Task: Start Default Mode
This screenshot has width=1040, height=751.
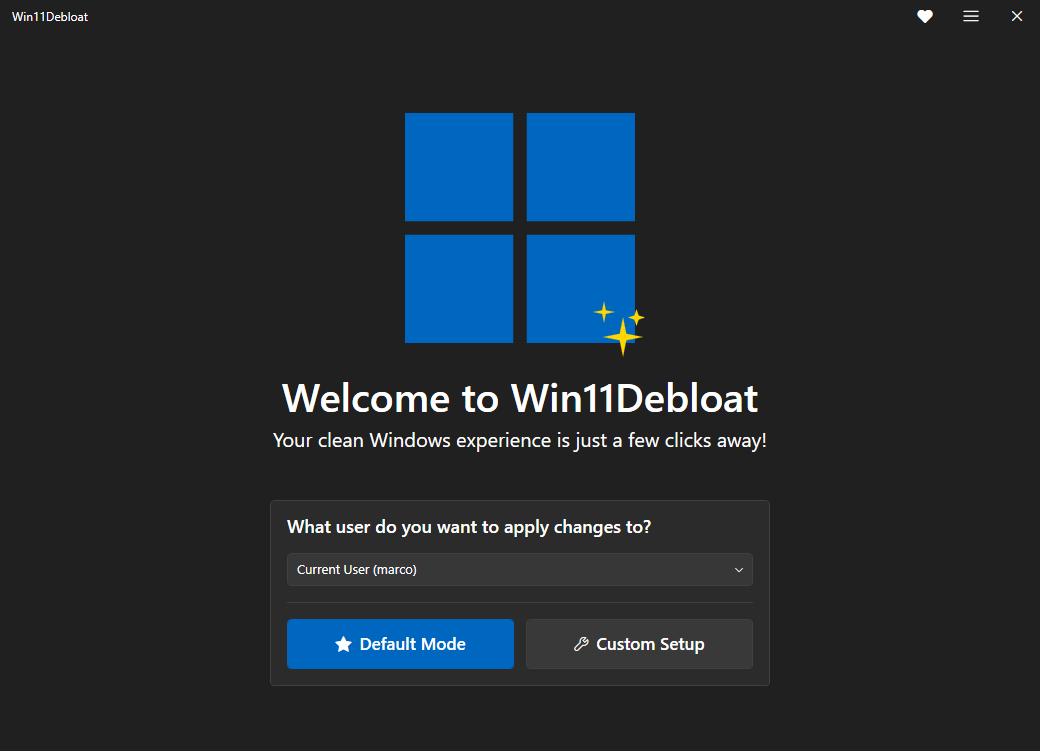Action: 400,644
